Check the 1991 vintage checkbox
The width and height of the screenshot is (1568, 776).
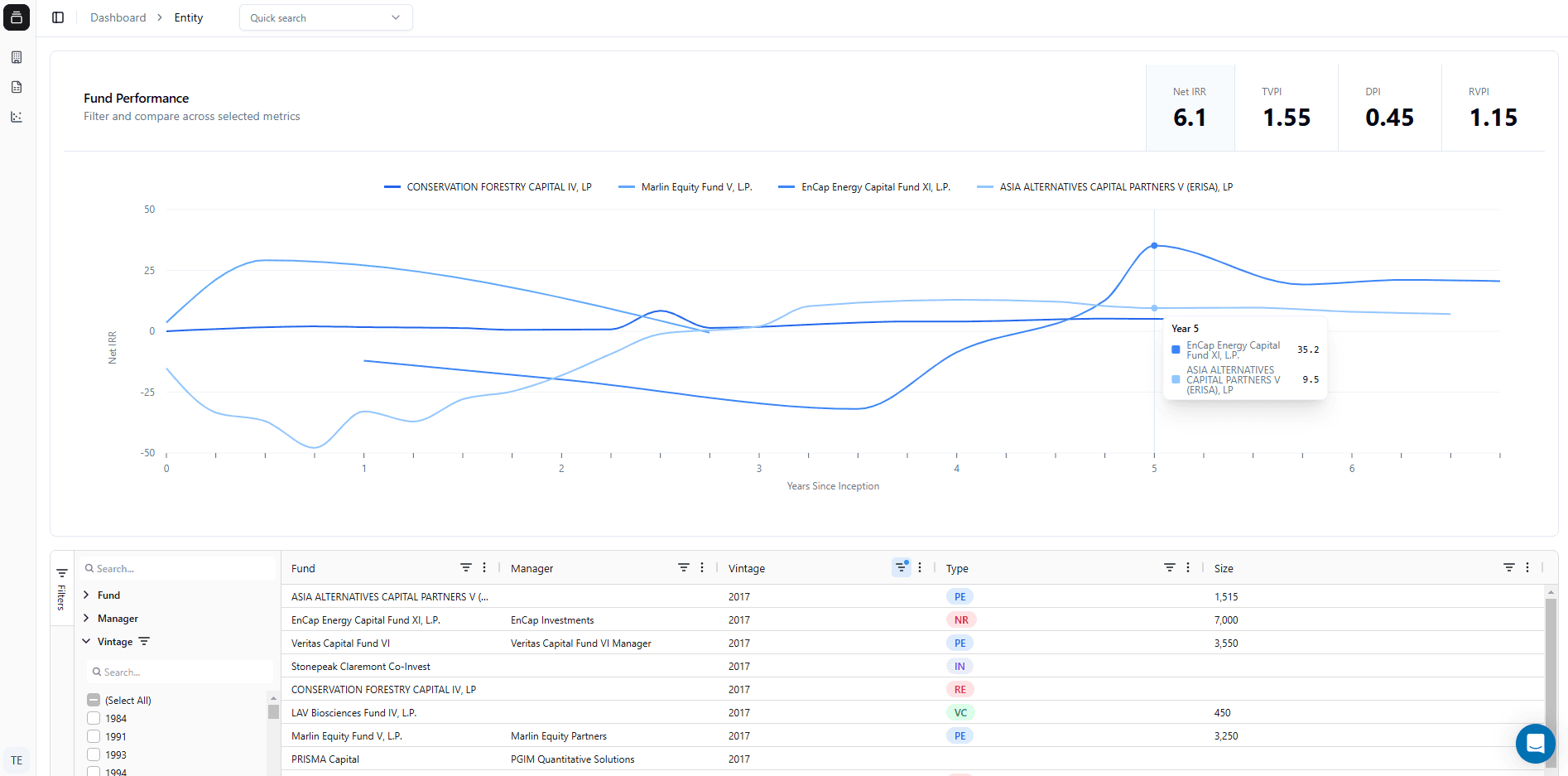point(94,736)
